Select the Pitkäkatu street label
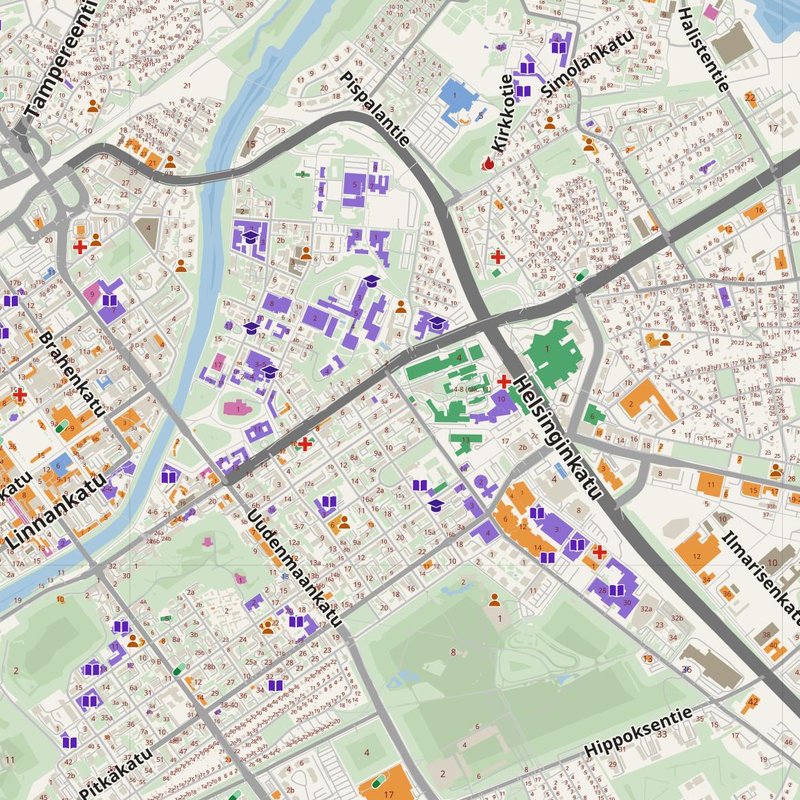The width and height of the screenshot is (800, 800). 116,773
